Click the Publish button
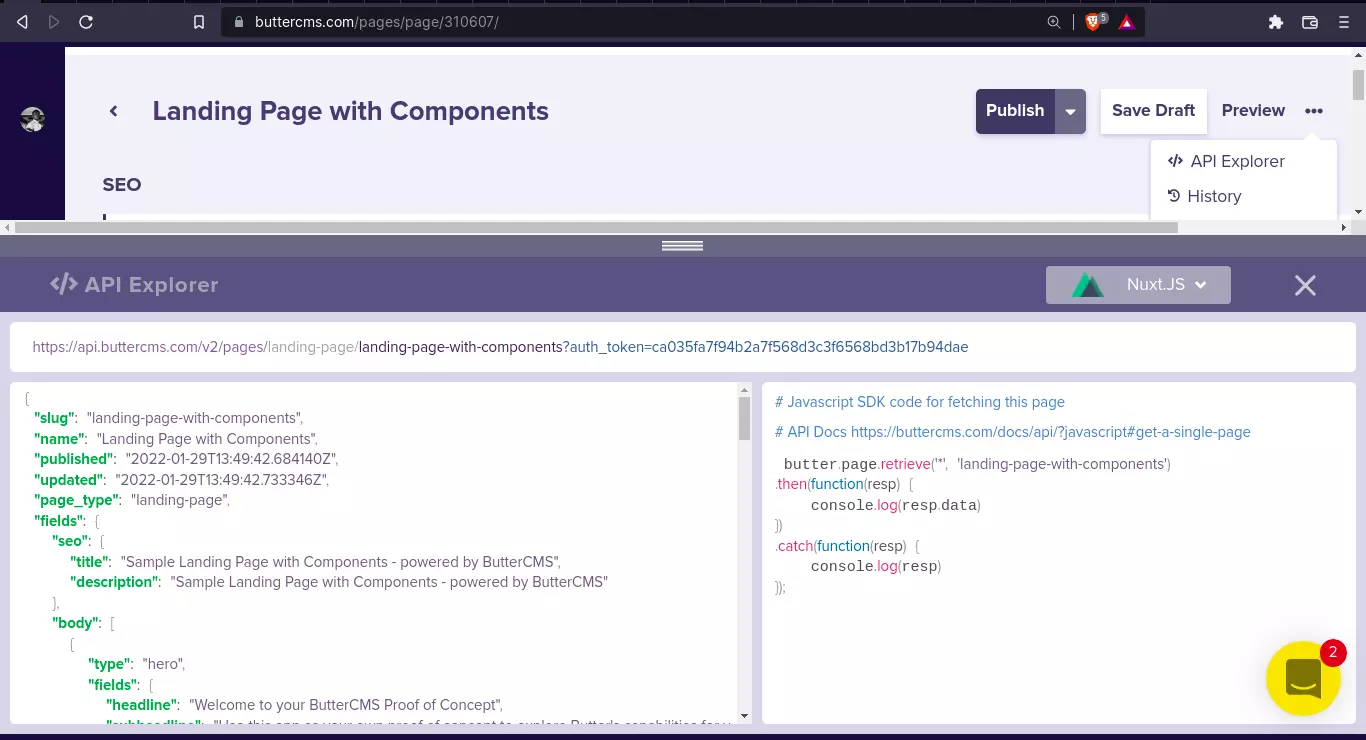Viewport: 1366px width, 740px height. point(1015,111)
